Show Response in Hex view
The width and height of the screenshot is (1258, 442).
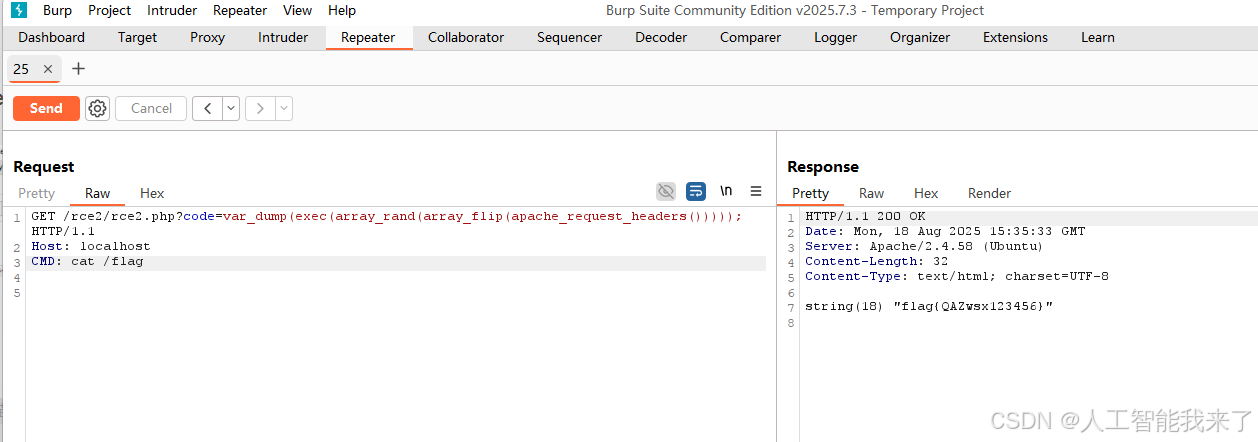point(926,193)
